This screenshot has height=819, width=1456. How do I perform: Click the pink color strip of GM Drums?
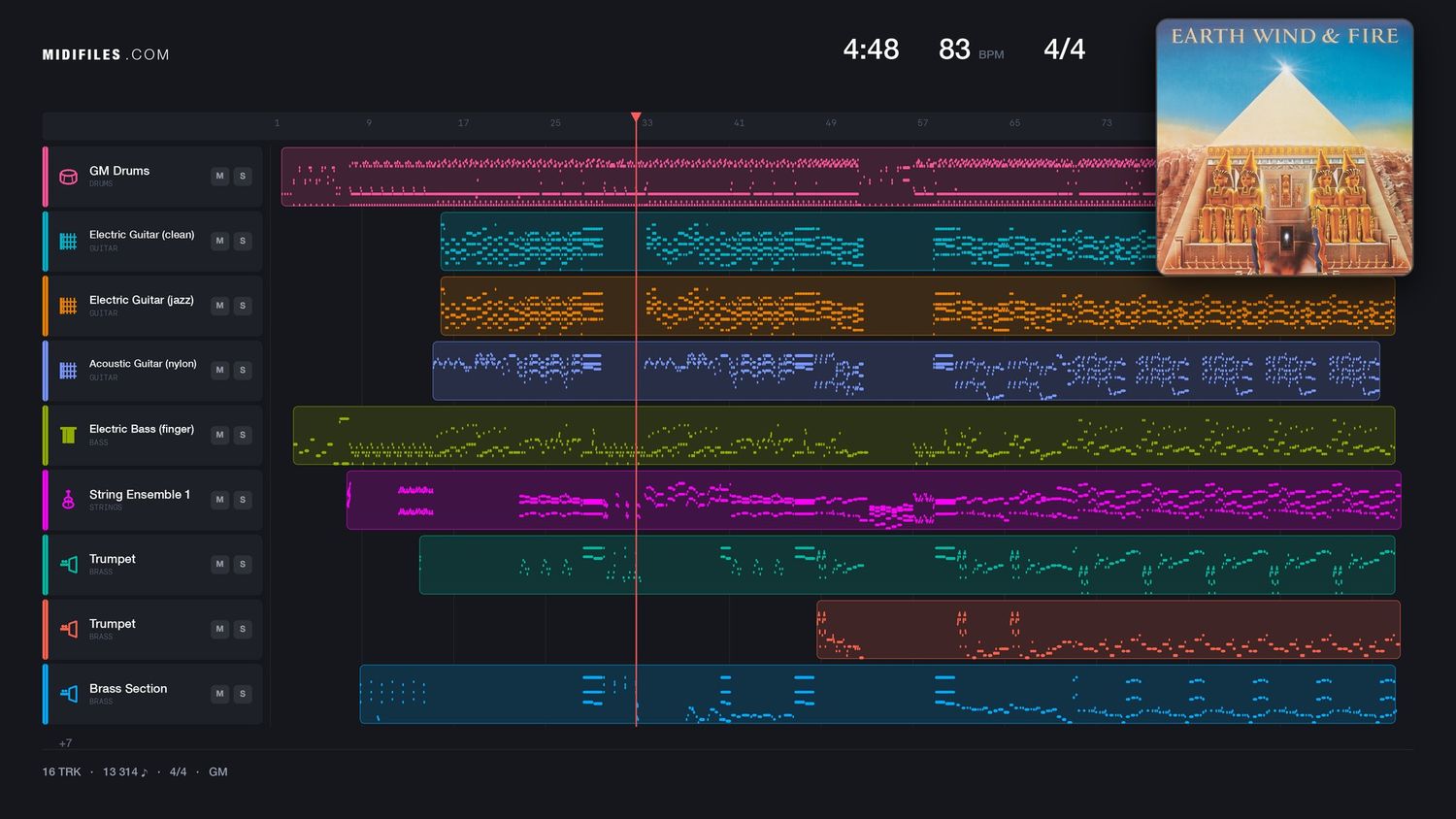pos(45,177)
